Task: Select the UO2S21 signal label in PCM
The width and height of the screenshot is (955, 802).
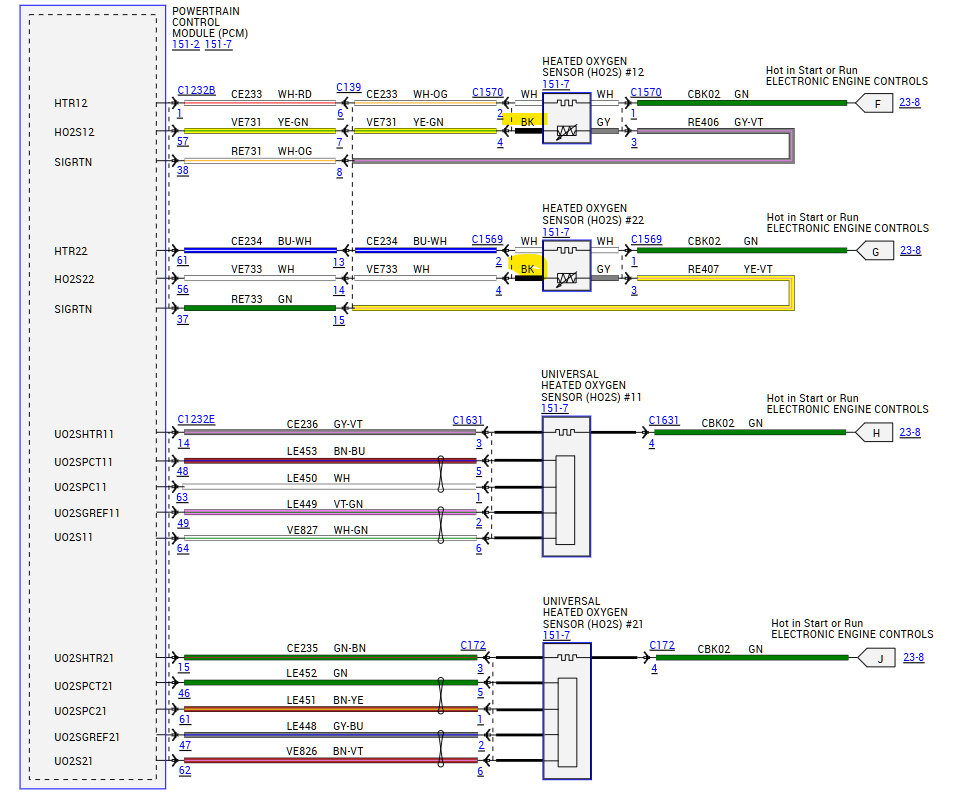Action: (73, 761)
